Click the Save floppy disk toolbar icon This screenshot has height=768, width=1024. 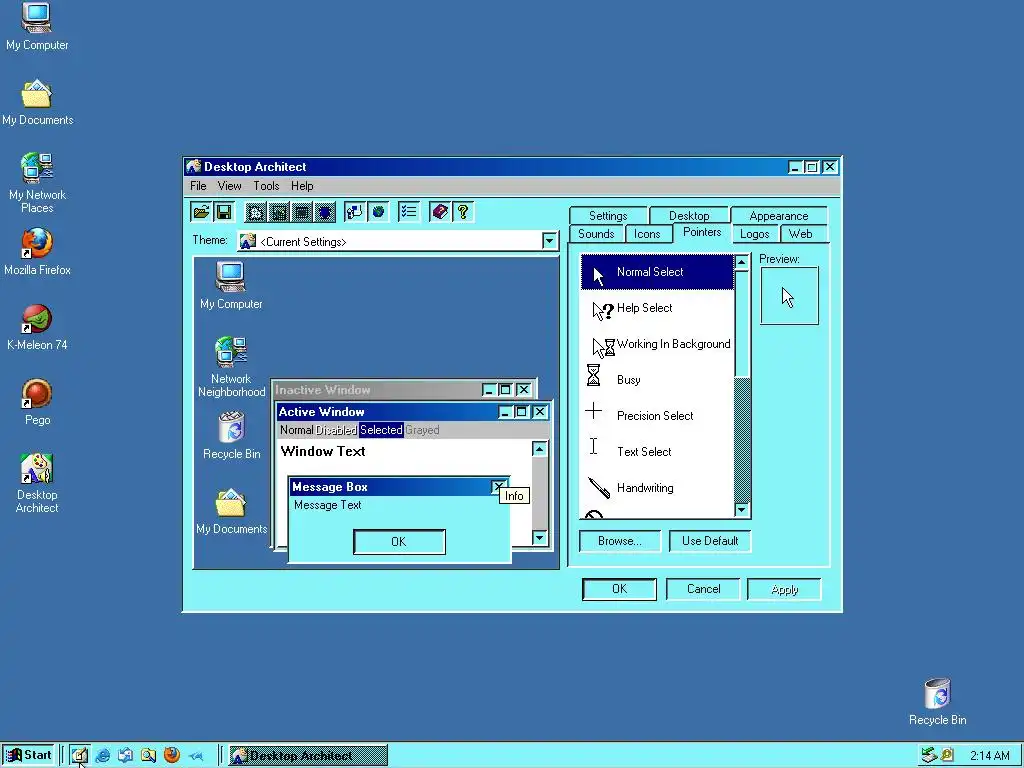[x=224, y=212]
